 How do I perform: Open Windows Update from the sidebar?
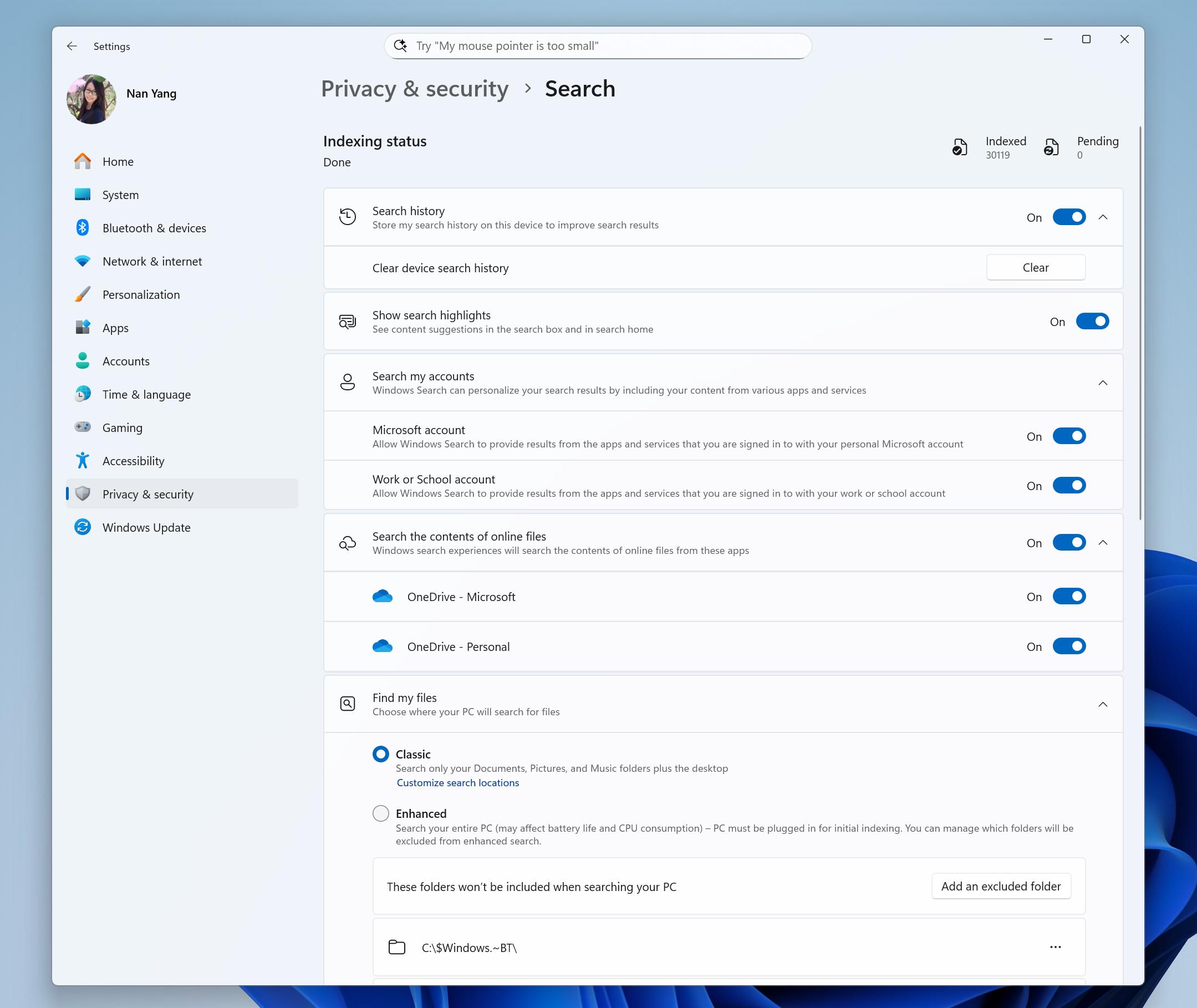point(146,527)
